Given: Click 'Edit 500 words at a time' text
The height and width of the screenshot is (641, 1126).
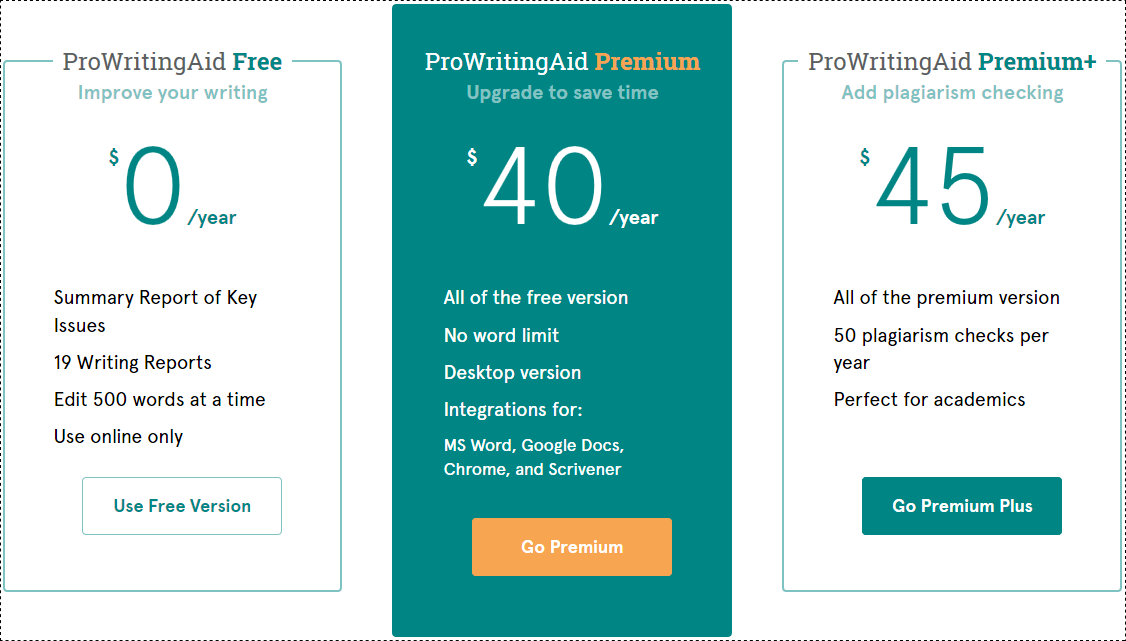Looking at the screenshot, I should click(x=159, y=400).
